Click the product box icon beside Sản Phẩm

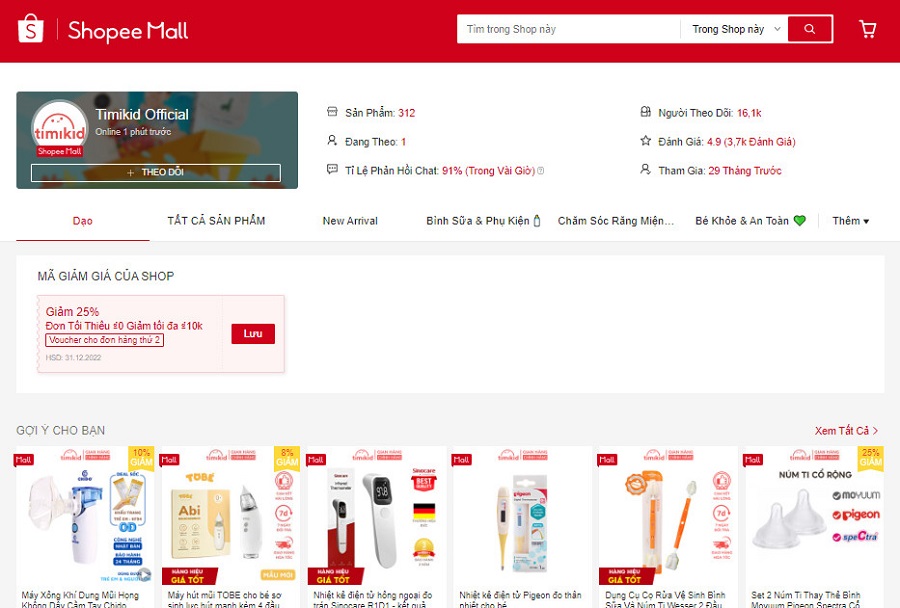(x=333, y=113)
